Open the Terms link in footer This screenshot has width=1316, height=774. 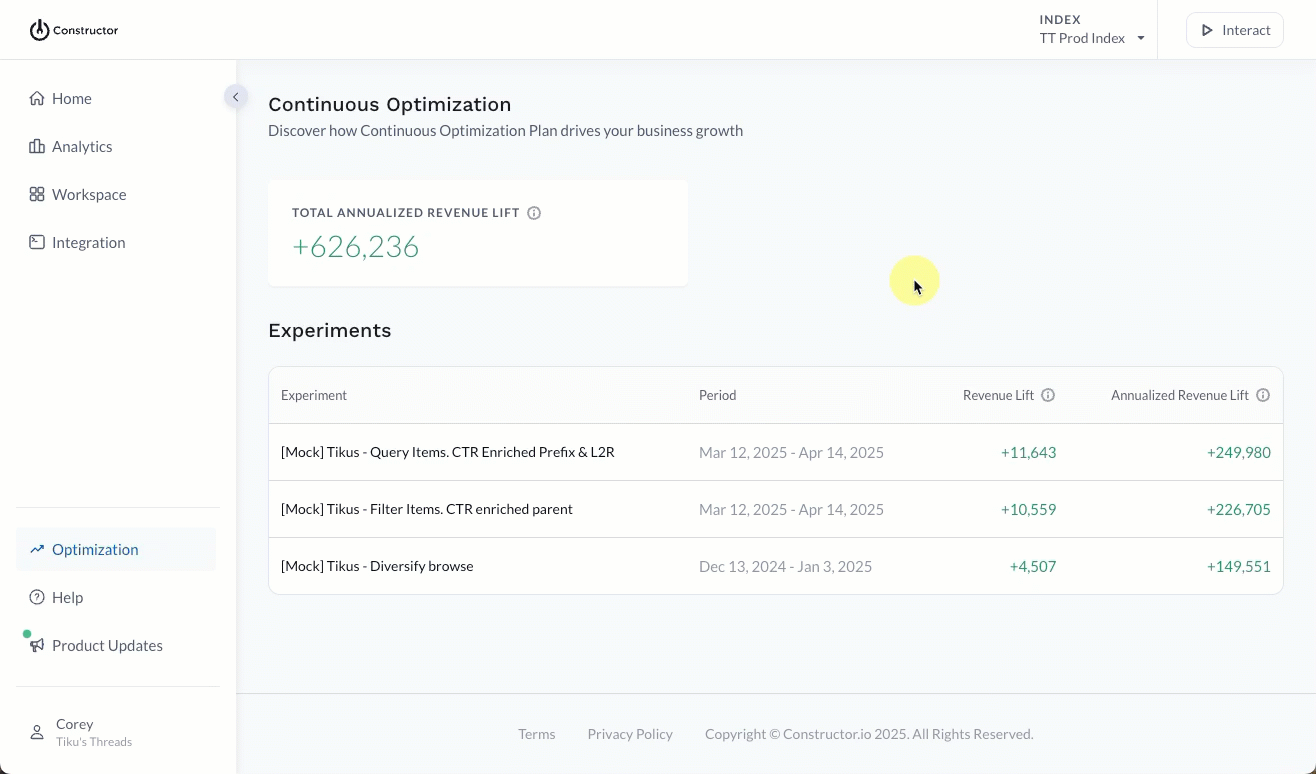pyautogui.click(x=536, y=734)
